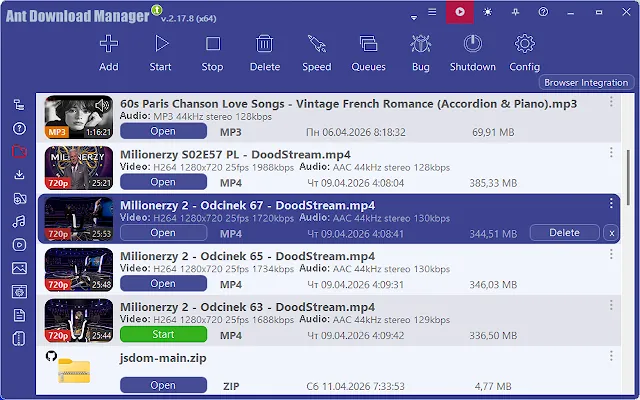Select the red folder sidebar icon
Image resolution: width=640 pixels, height=400 pixels.
(x=19, y=151)
